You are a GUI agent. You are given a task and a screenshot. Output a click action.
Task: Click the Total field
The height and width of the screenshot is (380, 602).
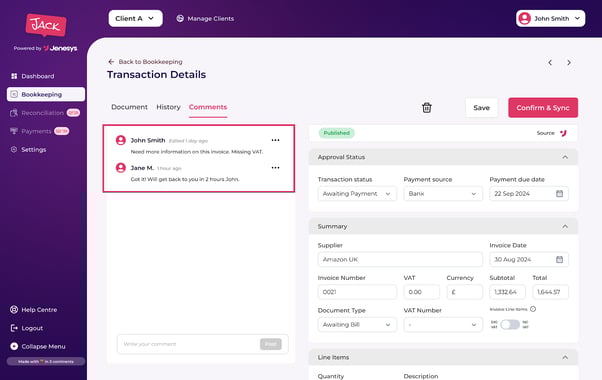(550, 292)
